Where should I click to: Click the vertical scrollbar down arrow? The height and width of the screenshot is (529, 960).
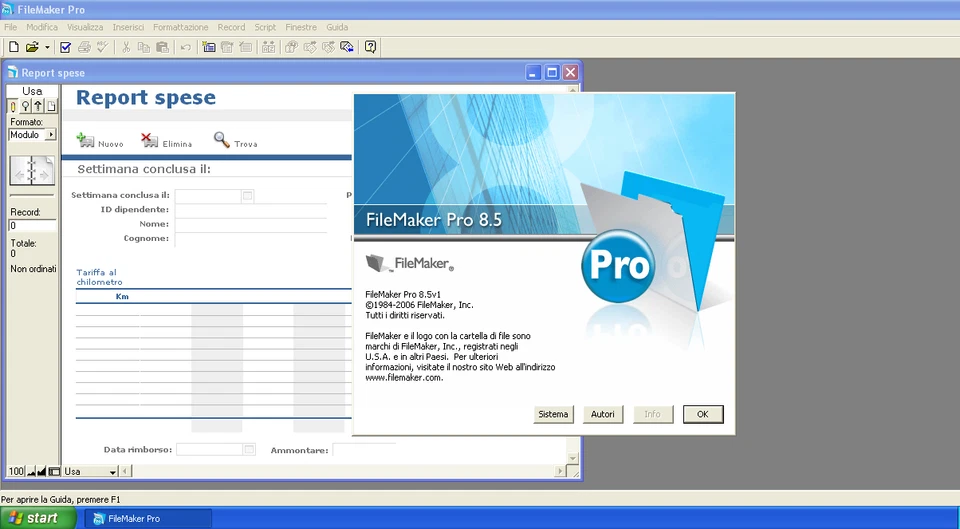tap(573, 458)
